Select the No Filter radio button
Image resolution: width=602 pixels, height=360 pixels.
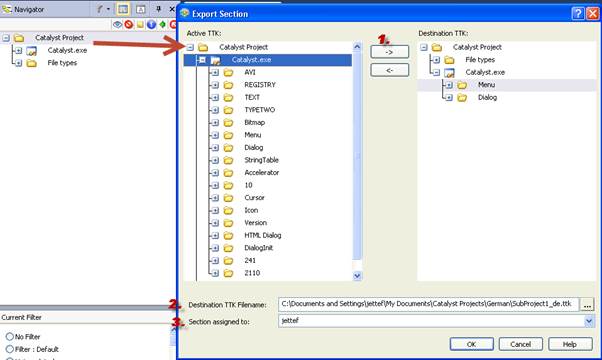[x=10, y=337]
